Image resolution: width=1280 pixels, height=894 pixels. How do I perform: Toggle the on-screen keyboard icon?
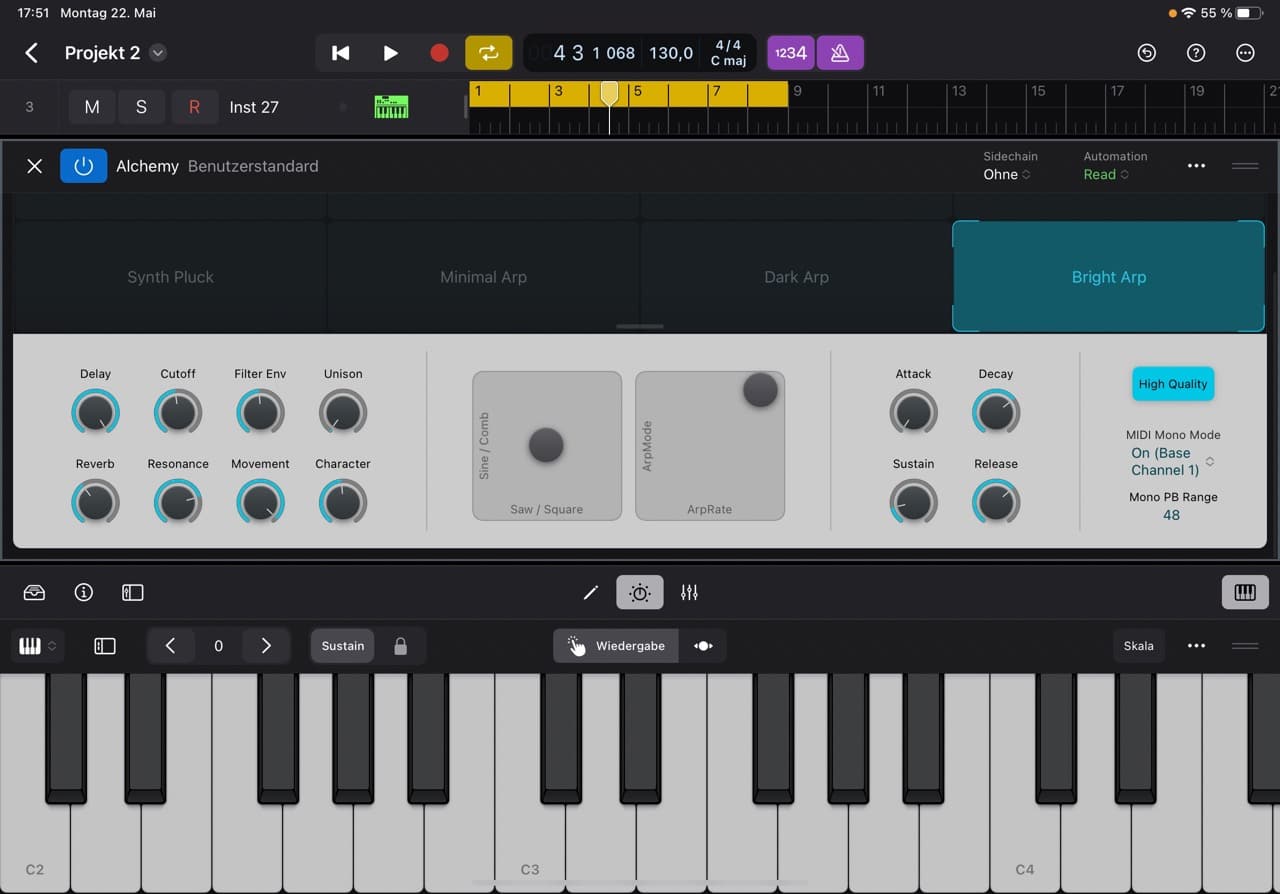(1245, 593)
